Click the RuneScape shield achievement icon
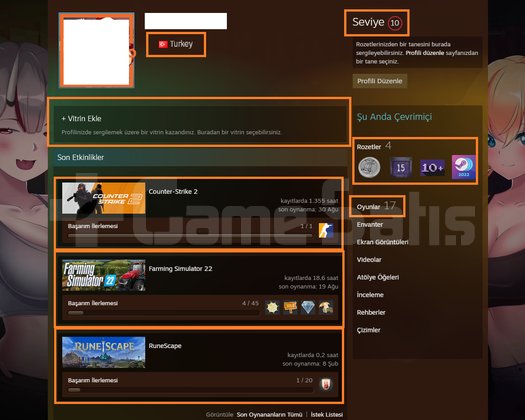Screen dimensions: 525x420 click(x=326, y=384)
